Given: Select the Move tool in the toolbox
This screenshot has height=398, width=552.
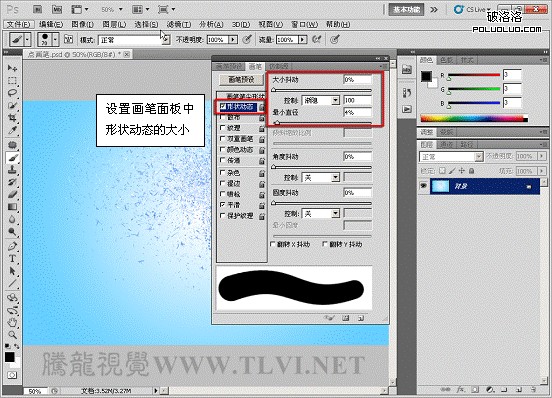Looking at the screenshot, I should 12,68.
